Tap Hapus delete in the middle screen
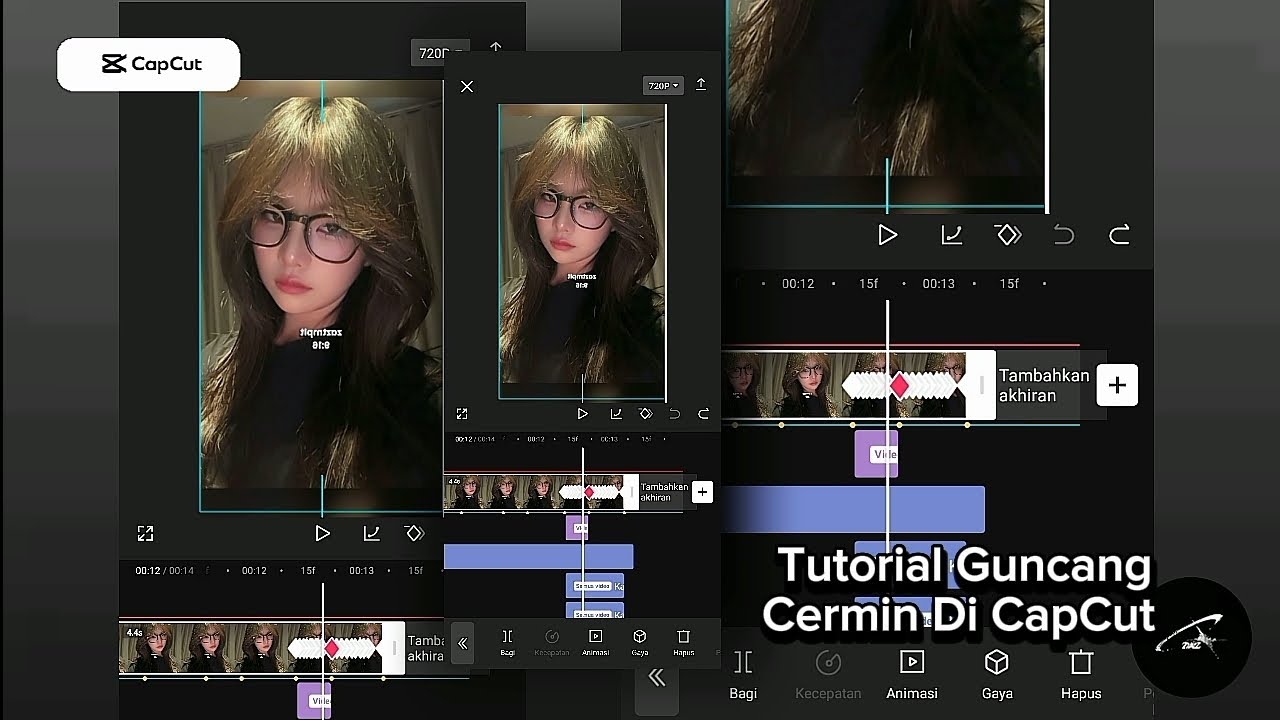Viewport: 1280px width, 720px height. (684, 642)
